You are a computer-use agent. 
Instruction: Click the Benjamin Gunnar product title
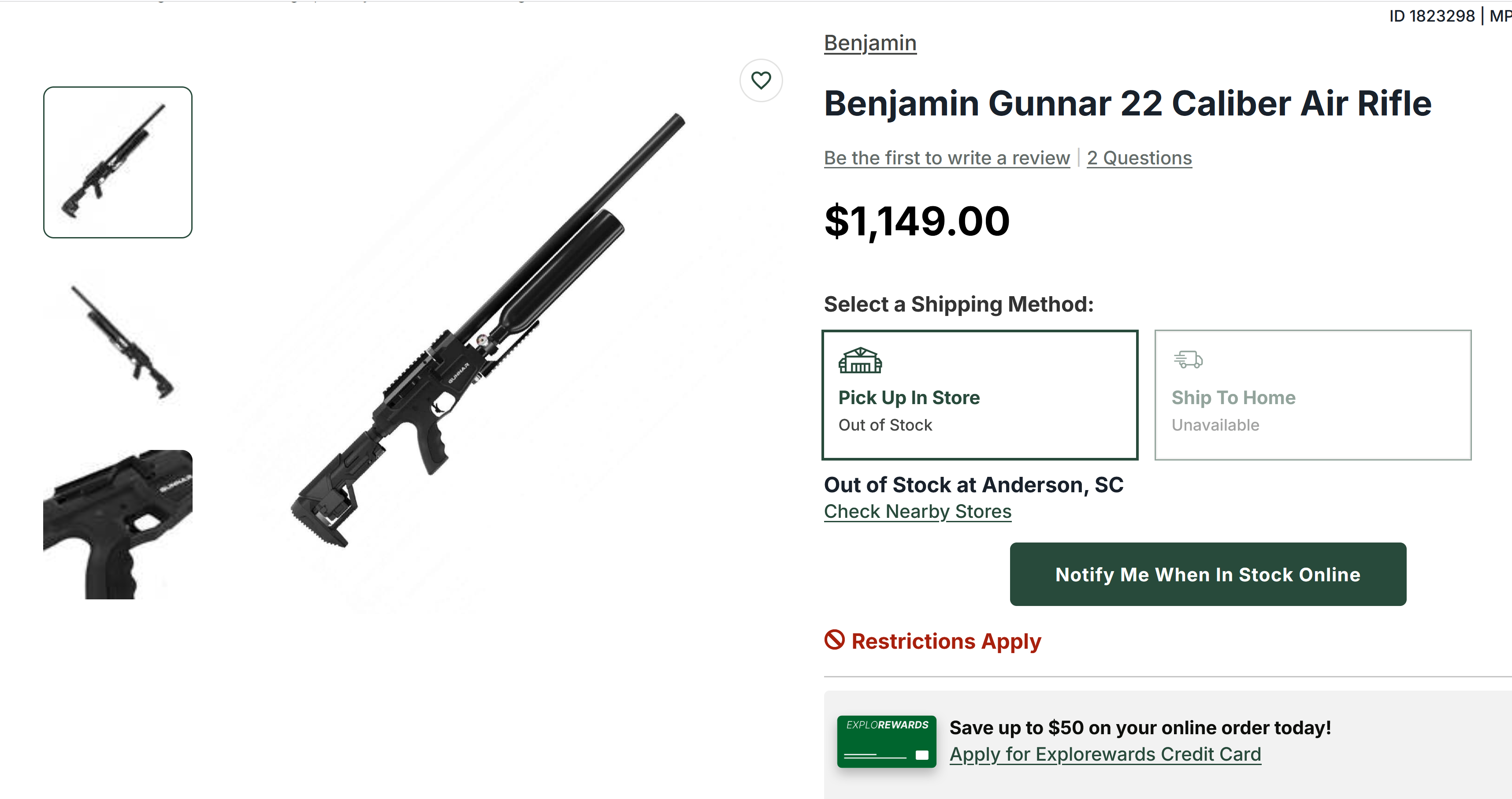pos(1127,104)
